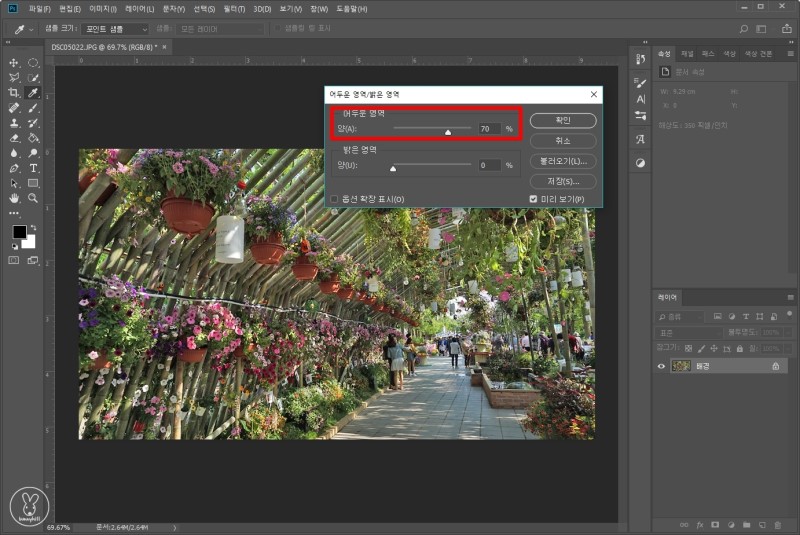Select the Horizontal Type tool
Screen dimensions: 800x535
tap(33, 168)
